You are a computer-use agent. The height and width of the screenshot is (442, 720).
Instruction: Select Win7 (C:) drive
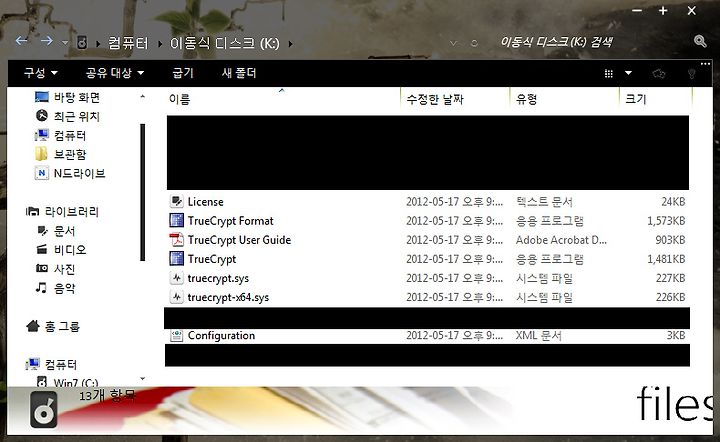pos(76,382)
